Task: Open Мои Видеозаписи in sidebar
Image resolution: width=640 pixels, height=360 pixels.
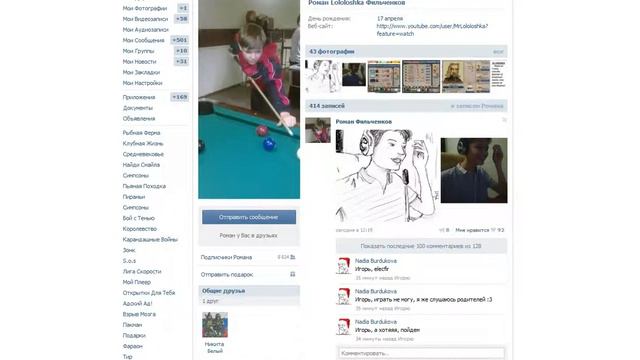Action: [x=145, y=19]
